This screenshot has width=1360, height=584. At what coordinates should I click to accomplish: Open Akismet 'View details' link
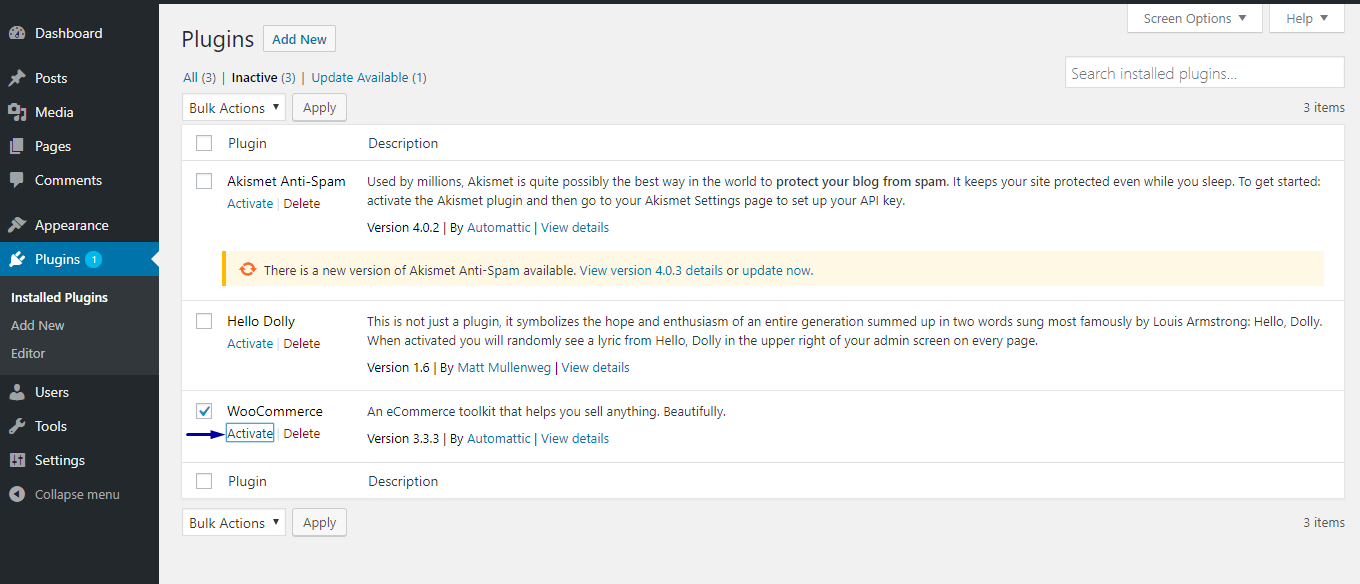[x=575, y=227]
